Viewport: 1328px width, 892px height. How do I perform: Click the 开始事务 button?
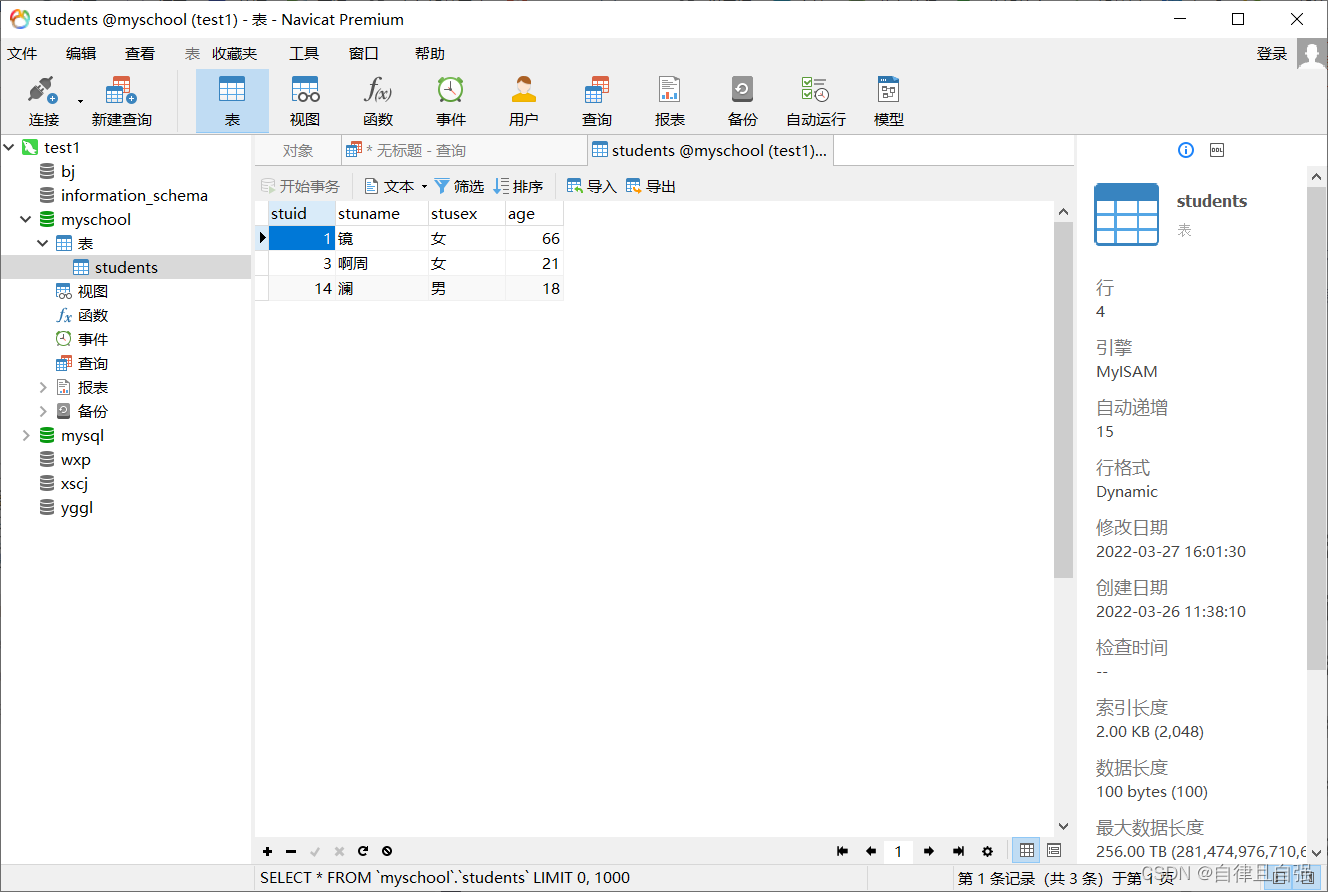point(300,186)
